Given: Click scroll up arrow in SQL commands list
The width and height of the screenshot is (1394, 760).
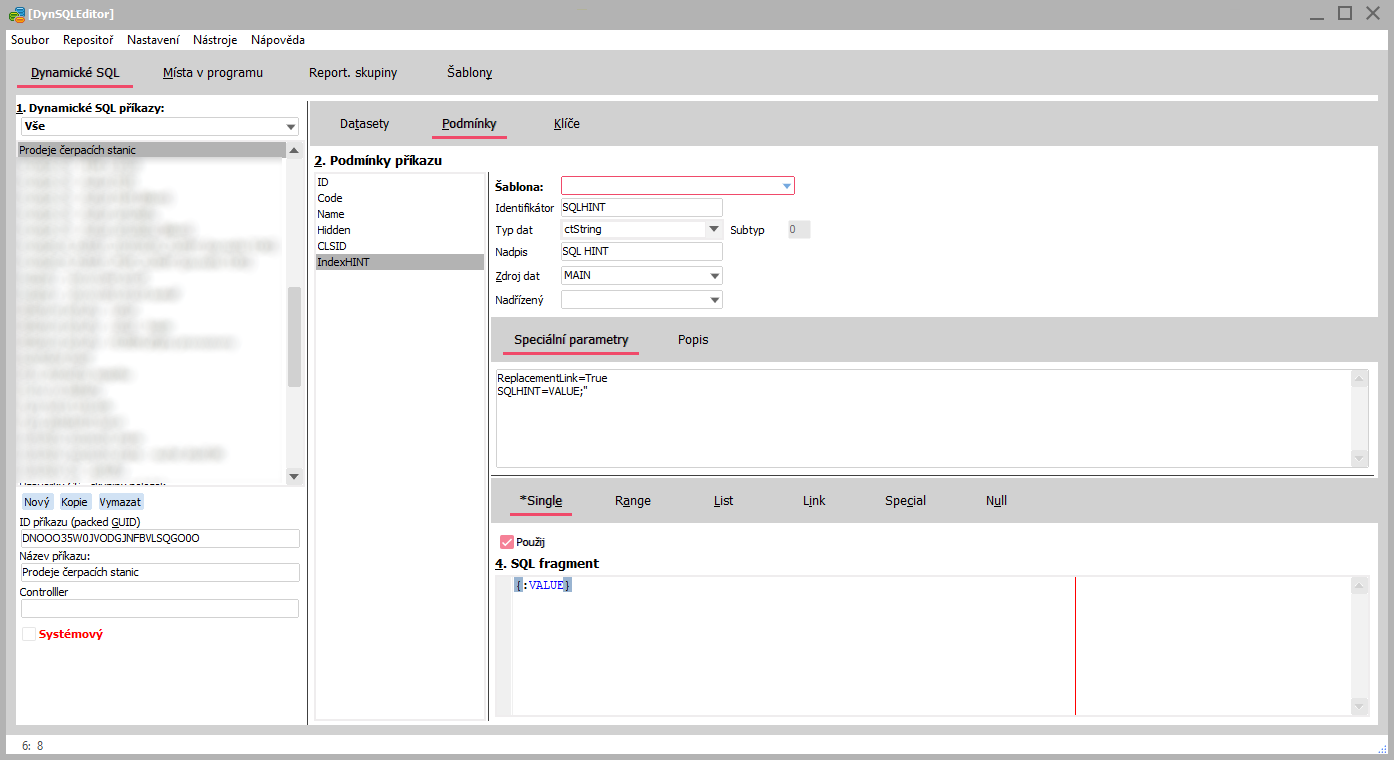Looking at the screenshot, I should point(294,150).
